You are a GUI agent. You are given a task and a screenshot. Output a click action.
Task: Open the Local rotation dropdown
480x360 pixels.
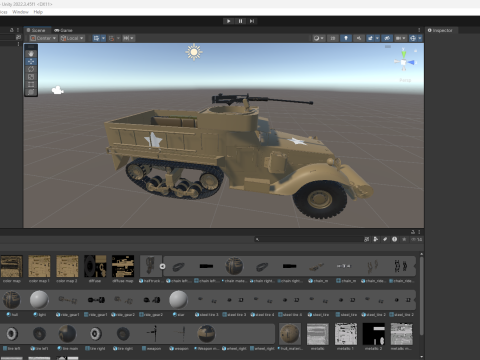[x=72, y=38]
